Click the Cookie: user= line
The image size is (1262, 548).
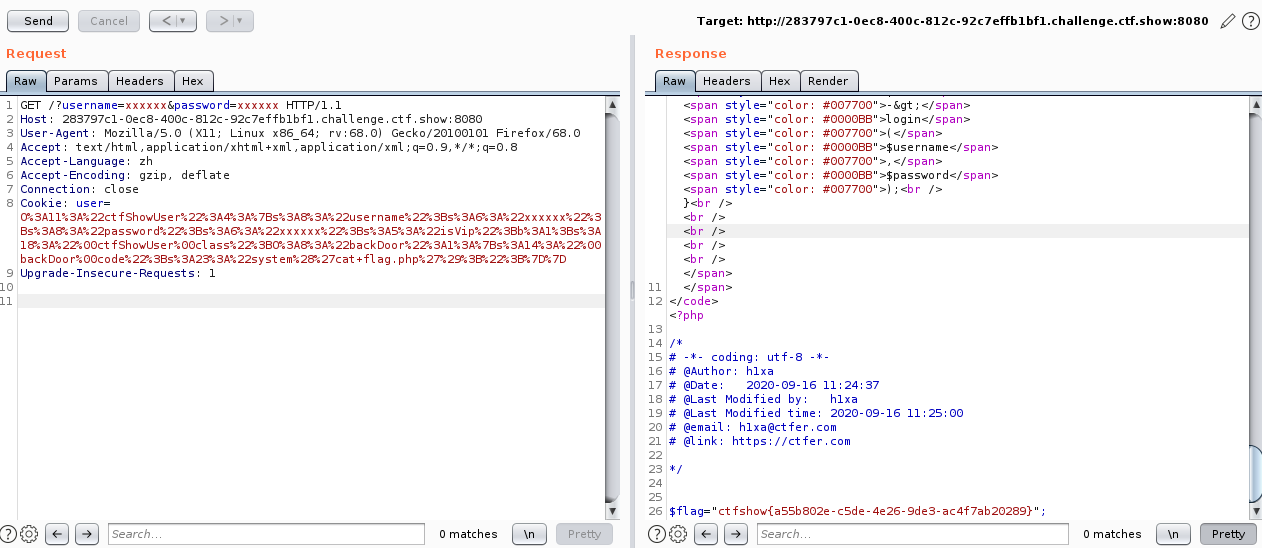[66, 203]
